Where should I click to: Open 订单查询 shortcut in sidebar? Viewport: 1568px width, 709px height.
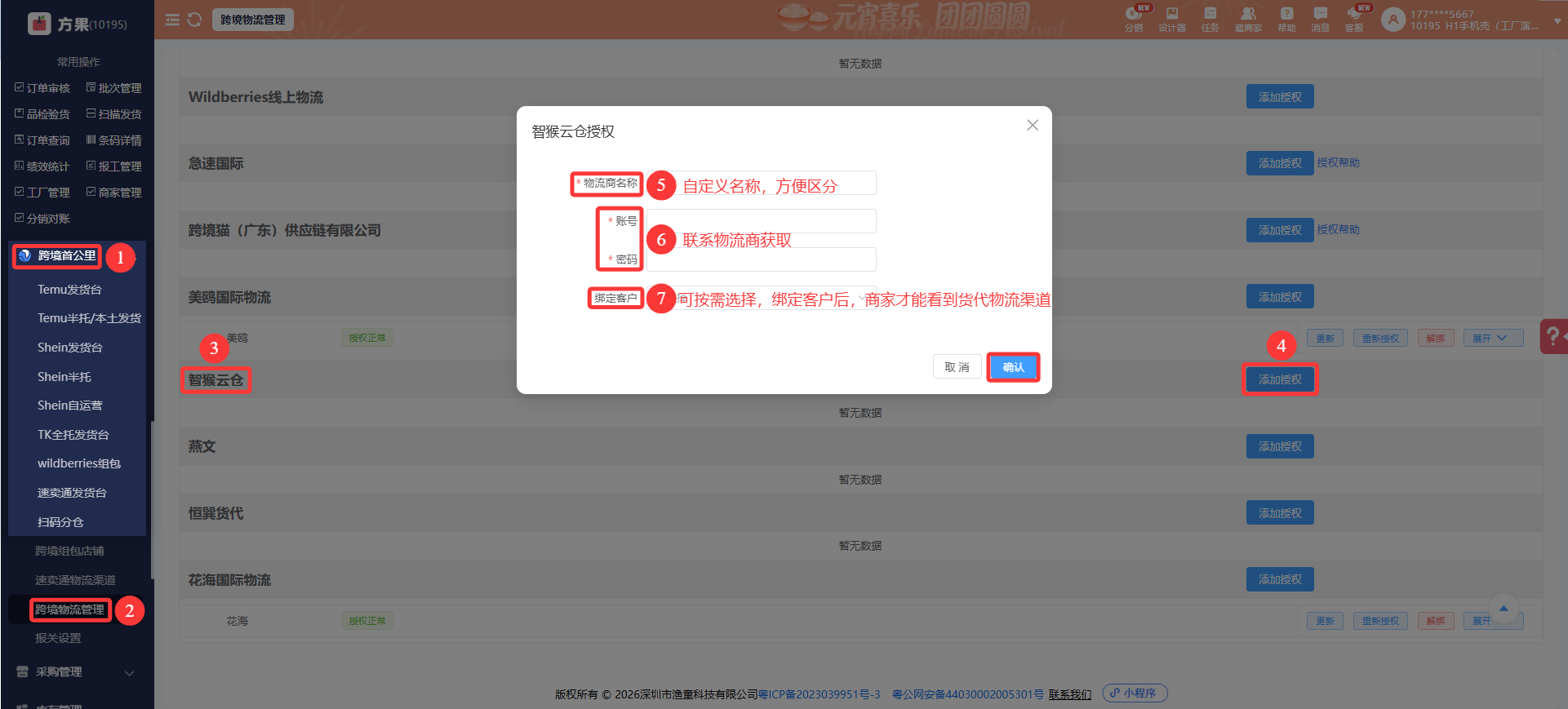[x=42, y=140]
